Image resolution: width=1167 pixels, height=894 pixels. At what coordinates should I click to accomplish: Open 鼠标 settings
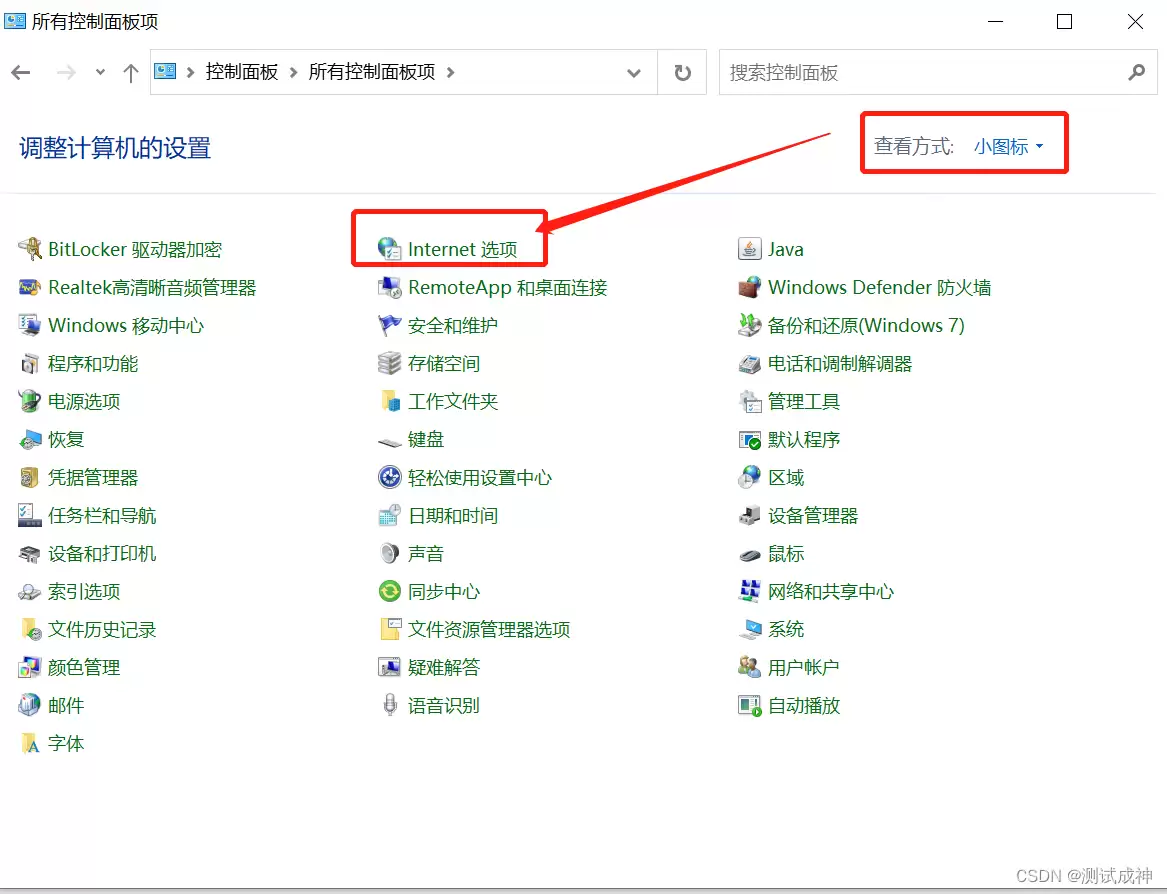788,553
